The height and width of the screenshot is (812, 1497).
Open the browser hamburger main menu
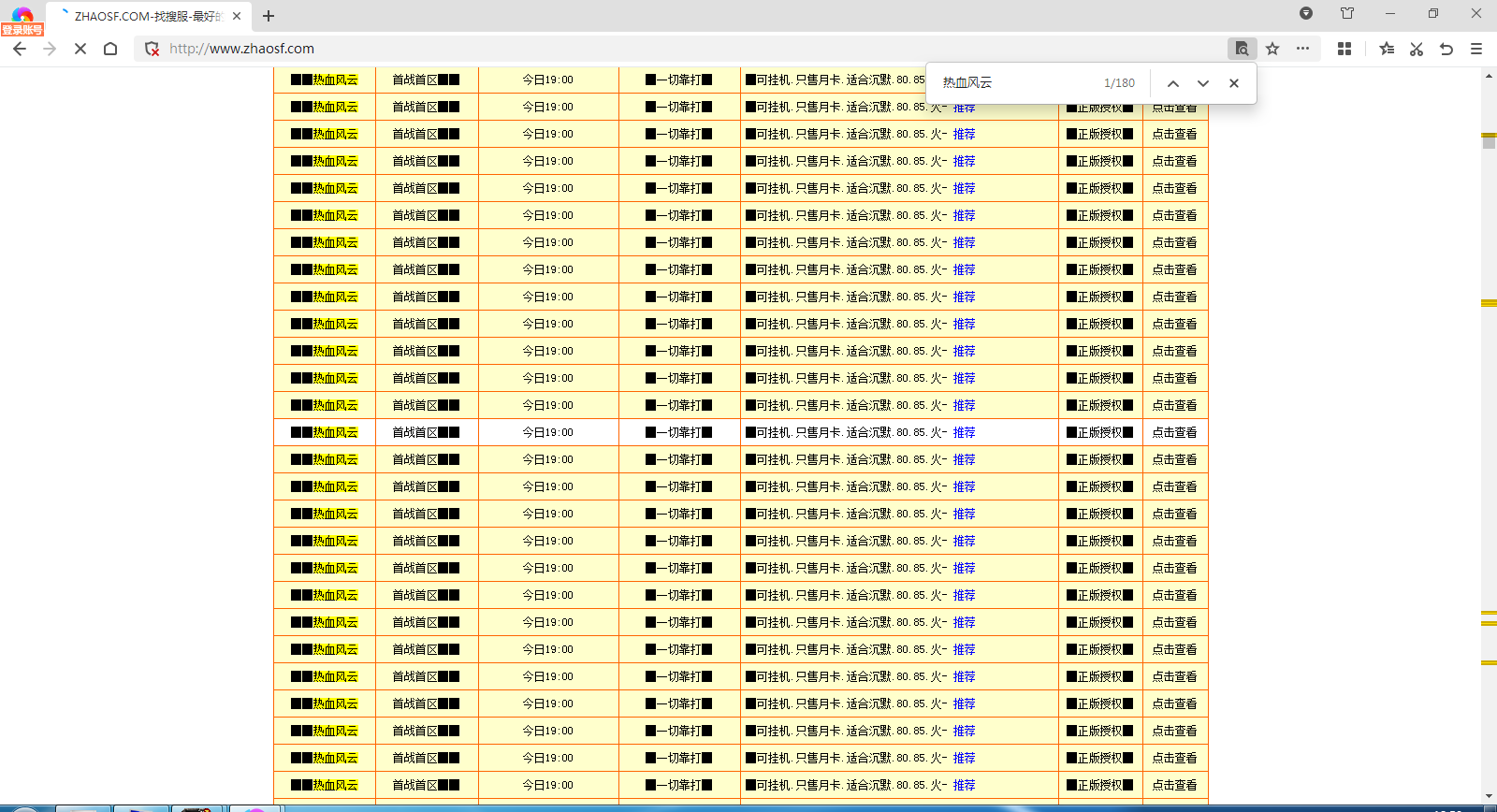[1476, 49]
